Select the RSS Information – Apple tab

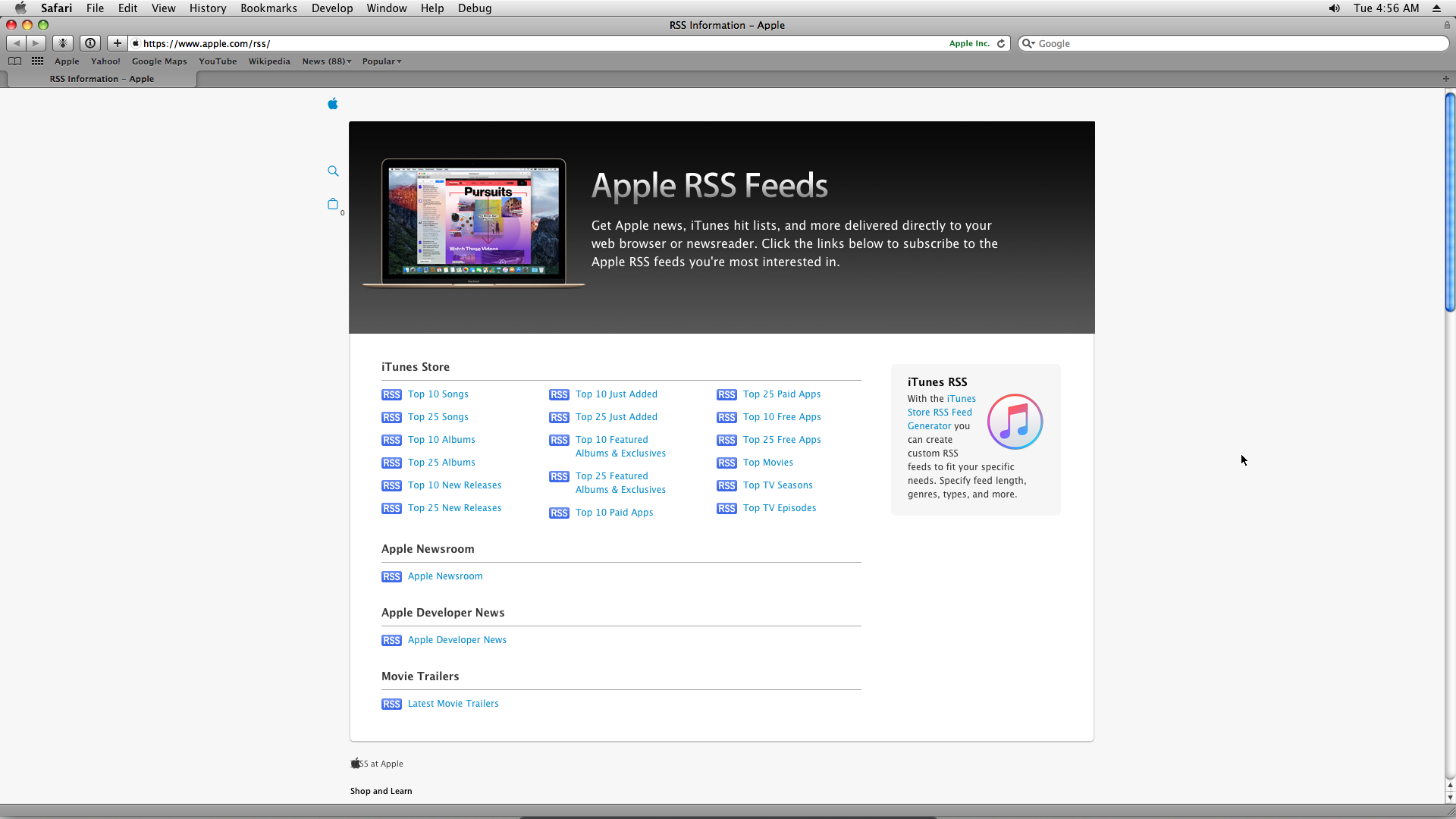click(102, 79)
